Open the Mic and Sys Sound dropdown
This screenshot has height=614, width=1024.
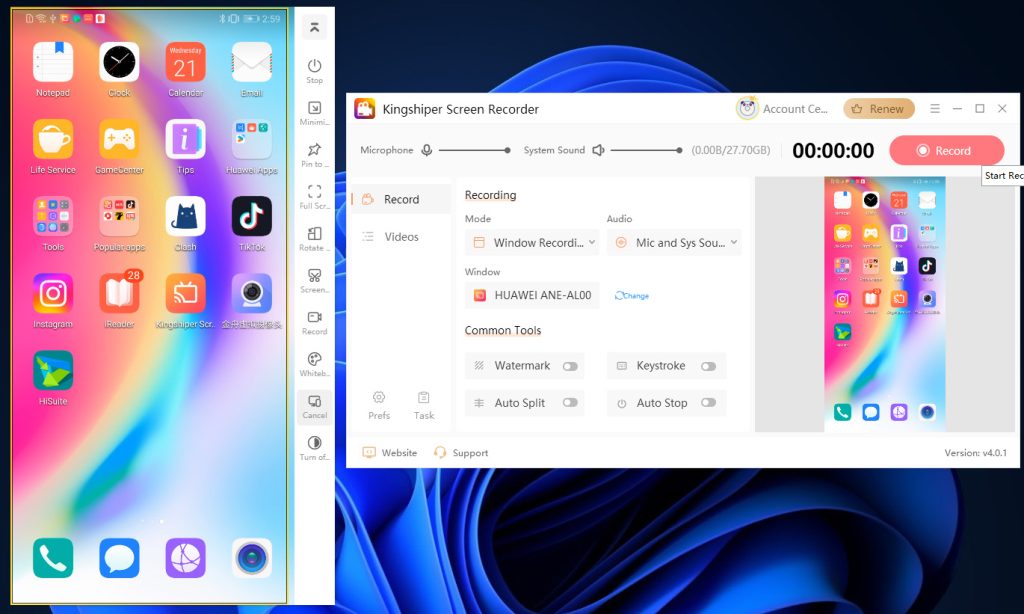coord(674,242)
